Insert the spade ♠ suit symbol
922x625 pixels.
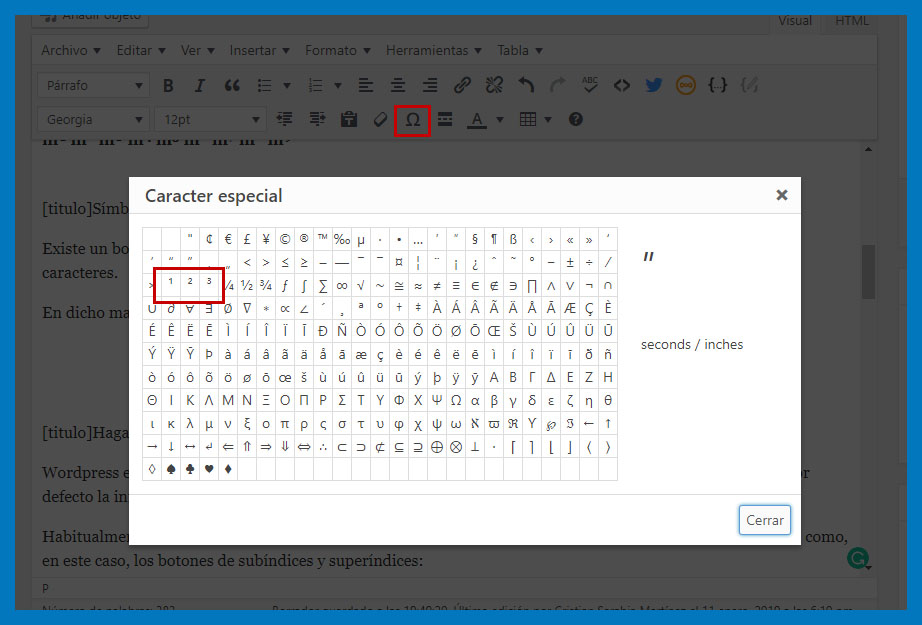[171, 470]
